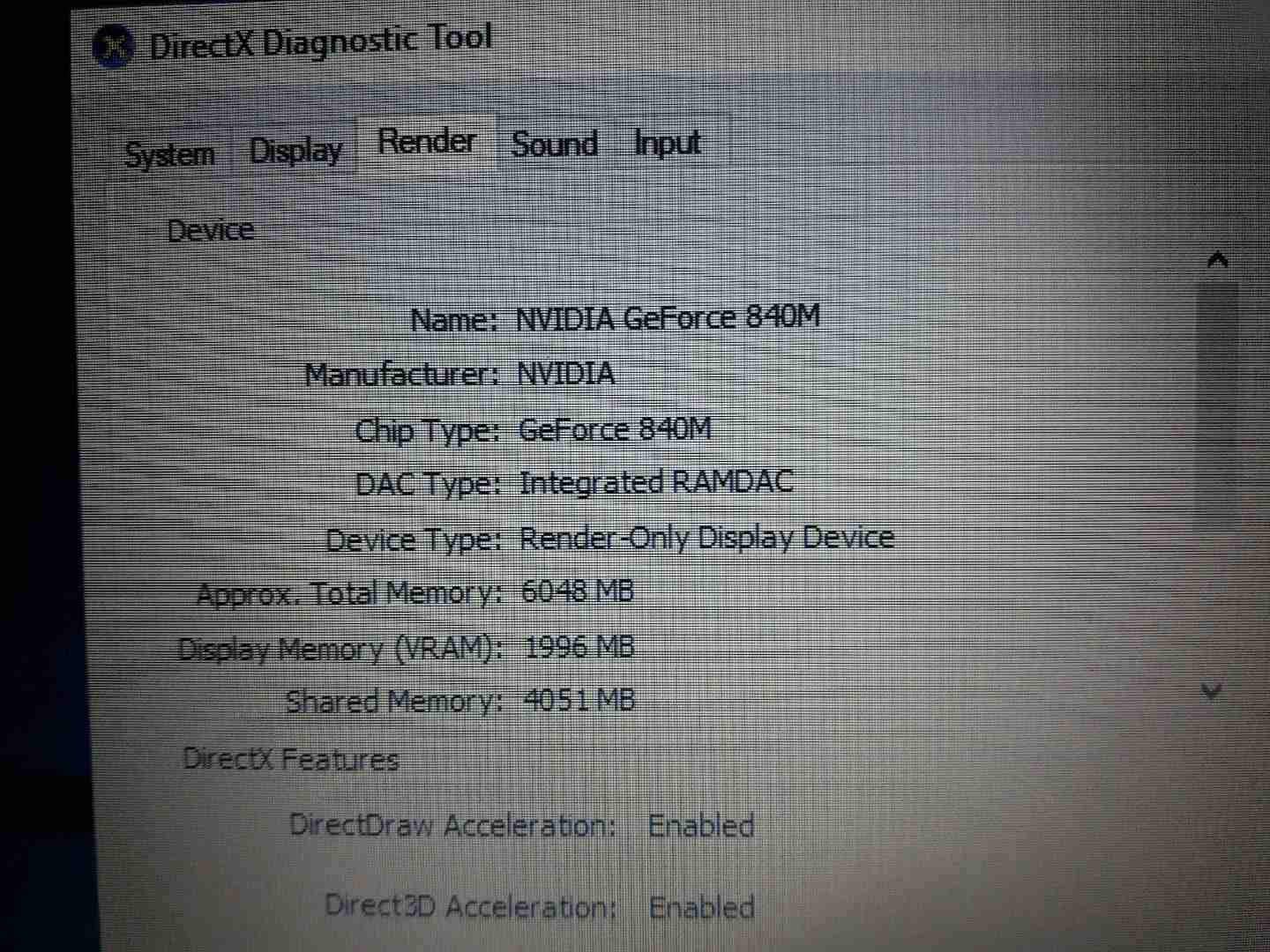Click the Device Type label
This screenshot has width=1270, height=952.
tap(413, 539)
